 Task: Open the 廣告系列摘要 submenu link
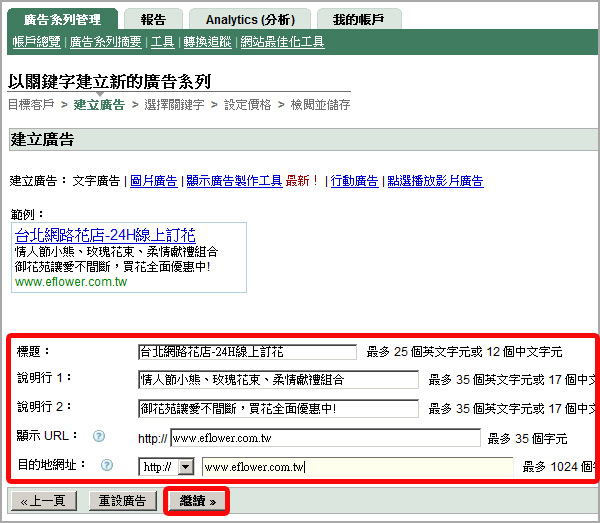pyautogui.click(x=106, y=41)
